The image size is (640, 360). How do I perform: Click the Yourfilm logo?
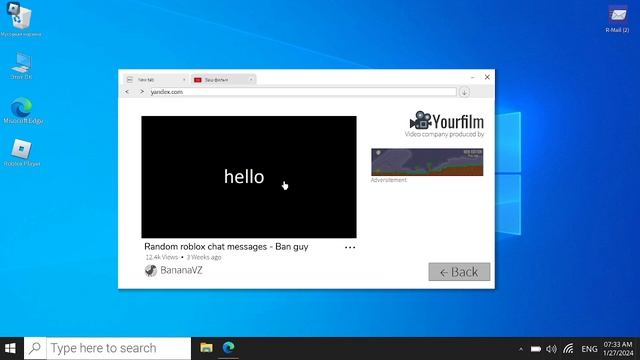pos(447,121)
